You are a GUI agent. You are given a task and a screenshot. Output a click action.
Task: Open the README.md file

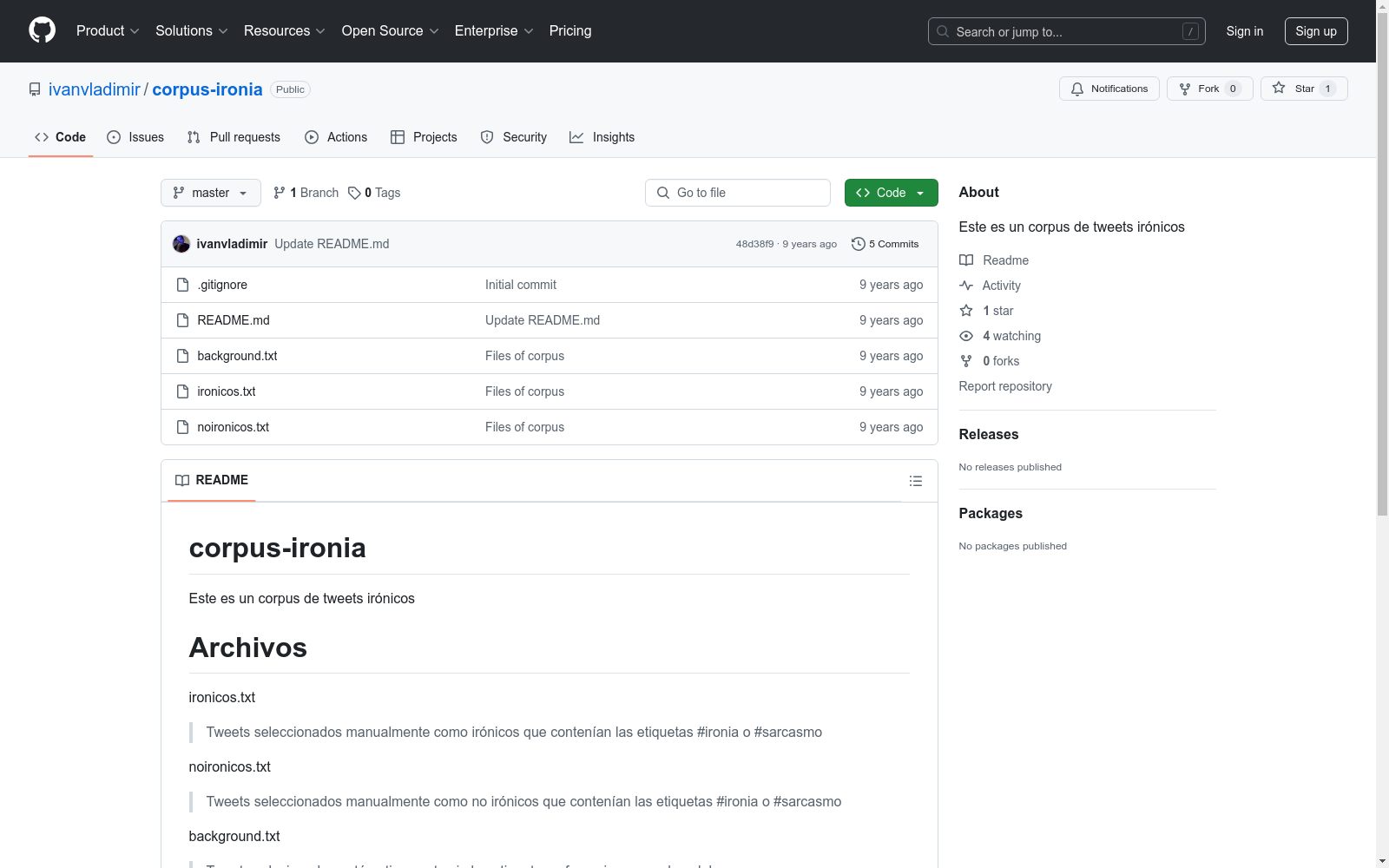234,320
